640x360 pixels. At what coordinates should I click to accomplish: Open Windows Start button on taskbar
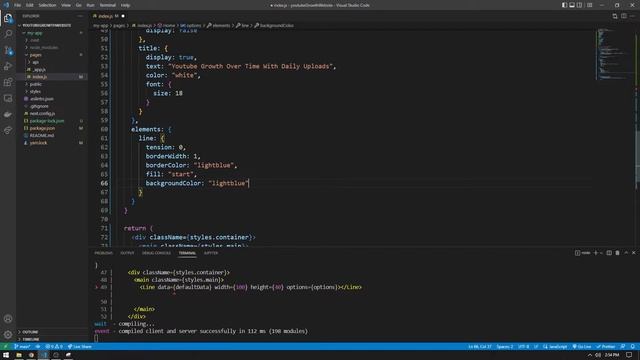pos(6,355)
